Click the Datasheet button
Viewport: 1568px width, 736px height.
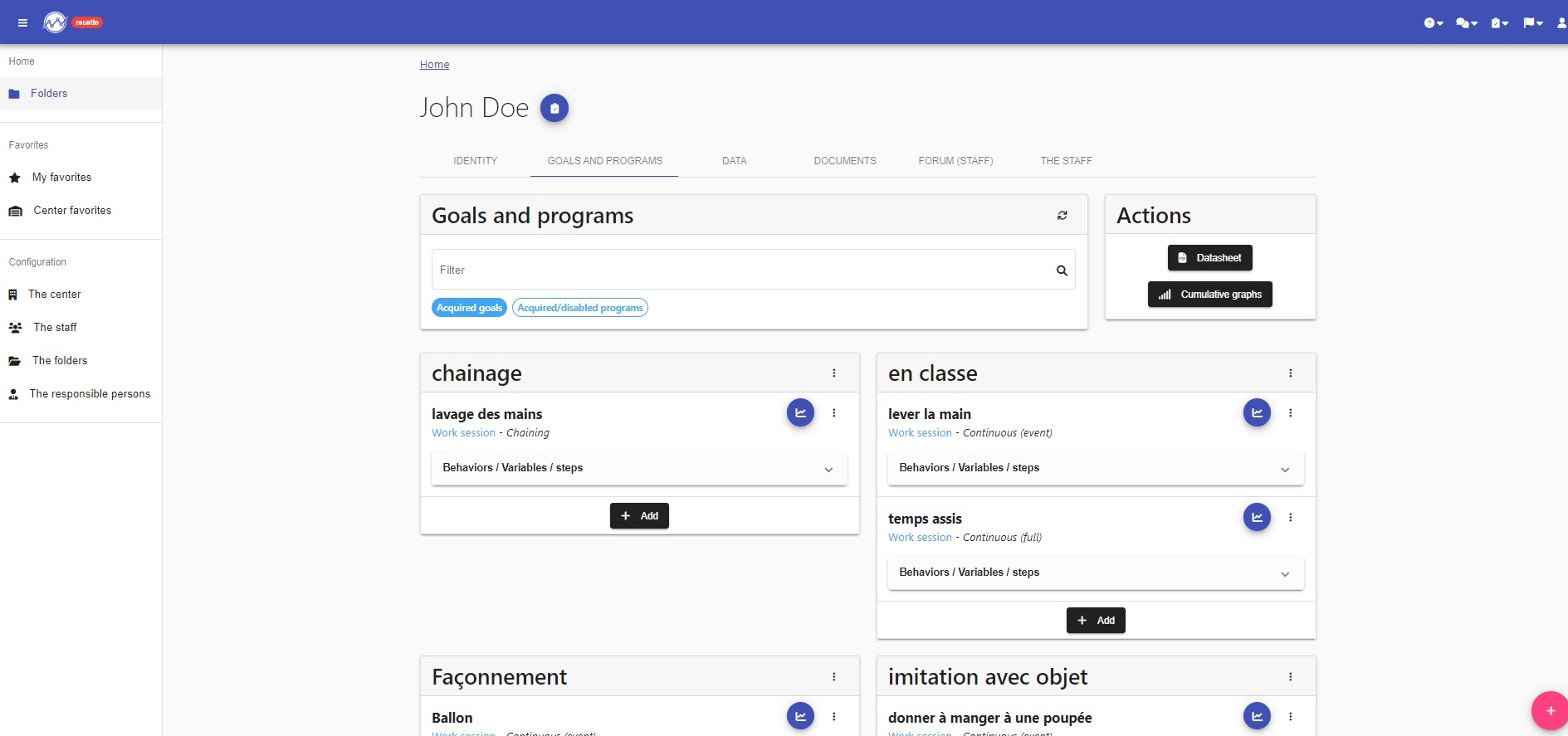click(1210, 258)
